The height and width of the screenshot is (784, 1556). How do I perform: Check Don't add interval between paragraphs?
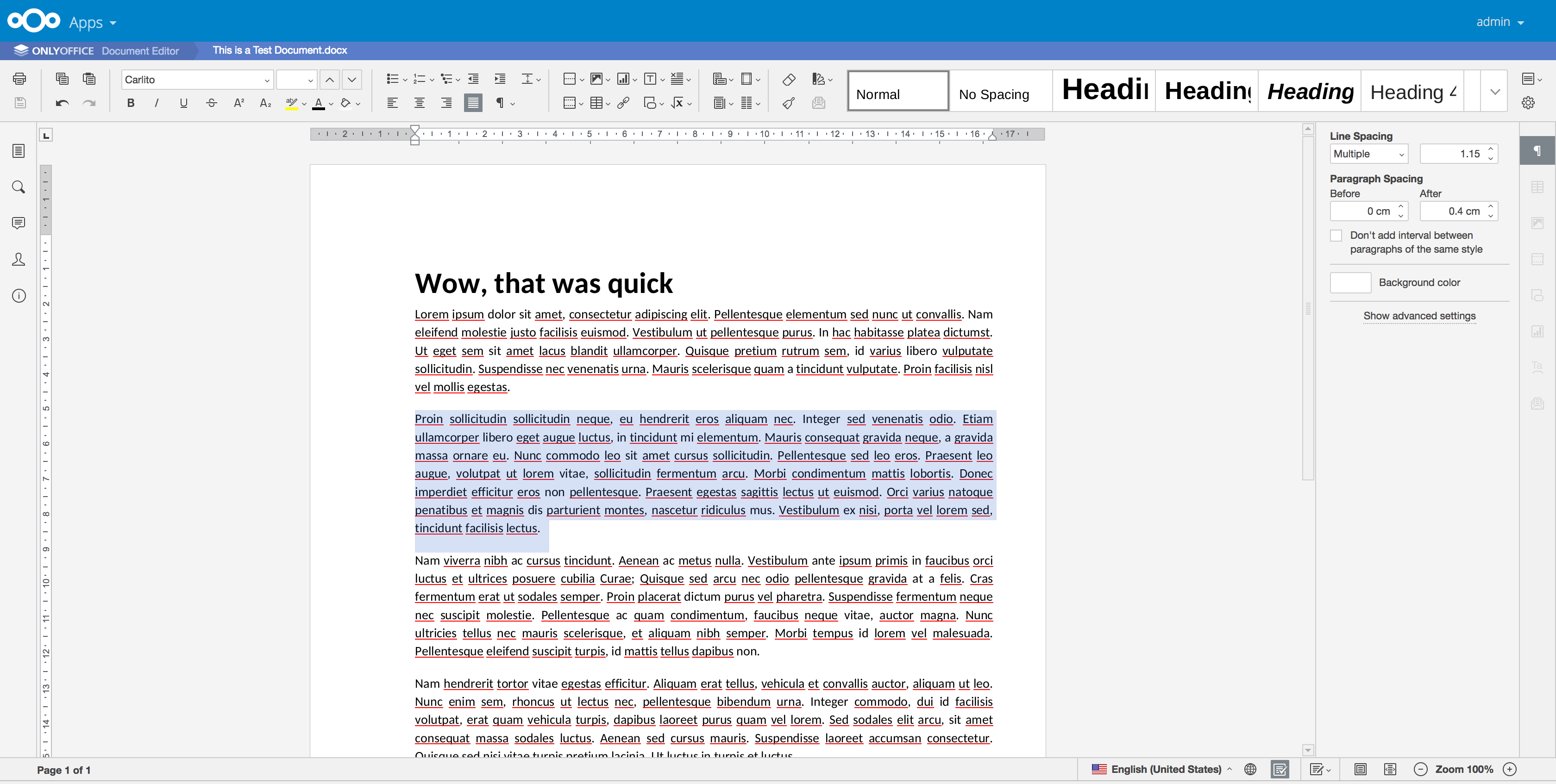coord(1336,236)
